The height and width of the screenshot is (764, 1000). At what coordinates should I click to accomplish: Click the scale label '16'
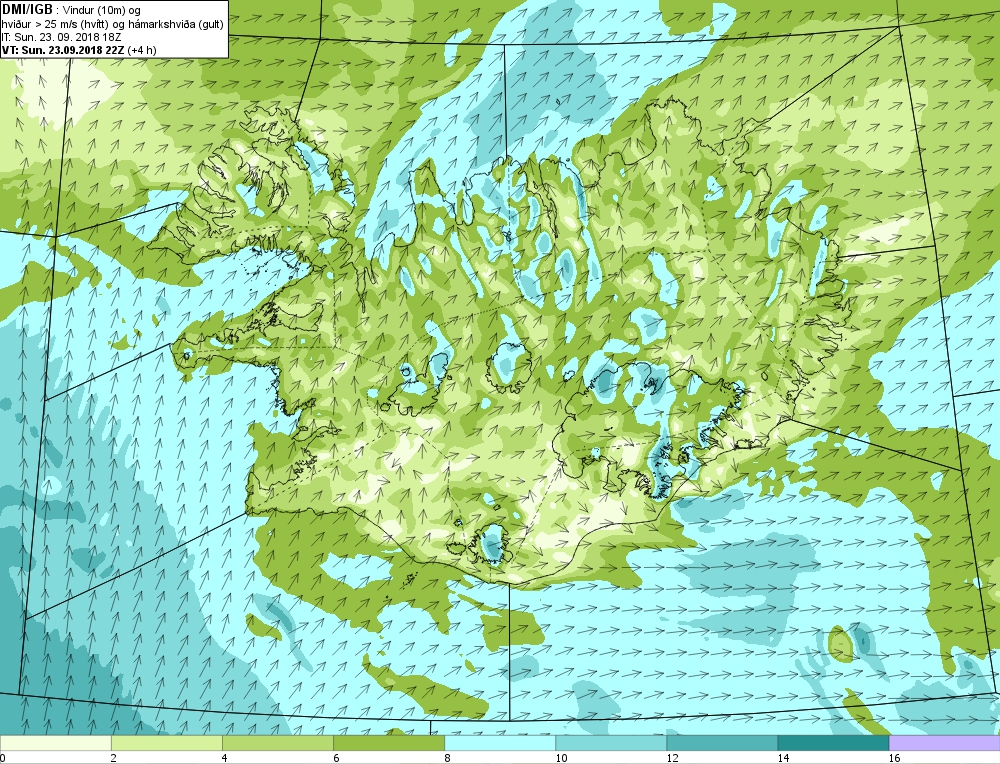[895, 758]
